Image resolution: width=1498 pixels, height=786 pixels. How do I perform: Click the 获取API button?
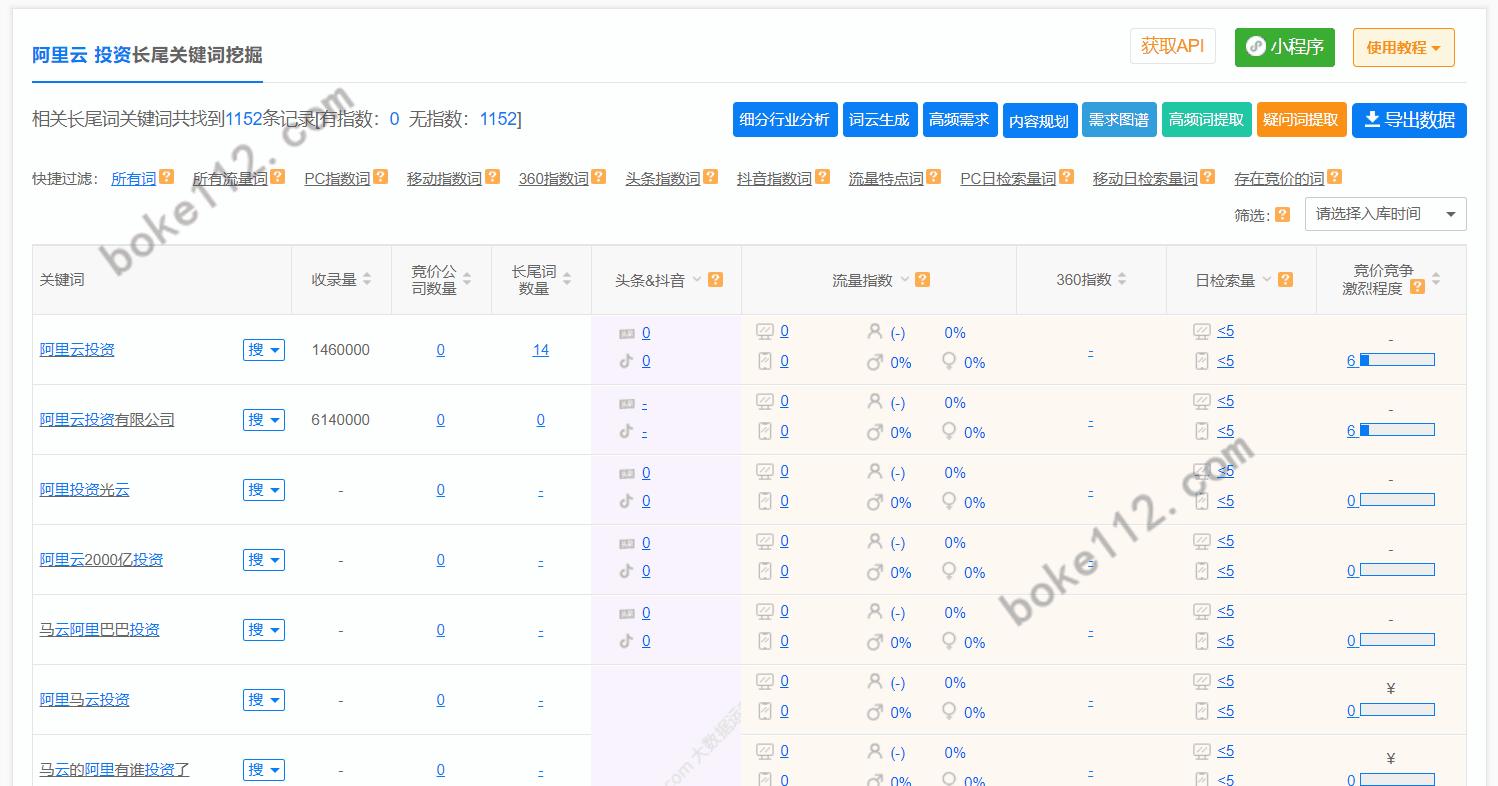coord(1173,46)
